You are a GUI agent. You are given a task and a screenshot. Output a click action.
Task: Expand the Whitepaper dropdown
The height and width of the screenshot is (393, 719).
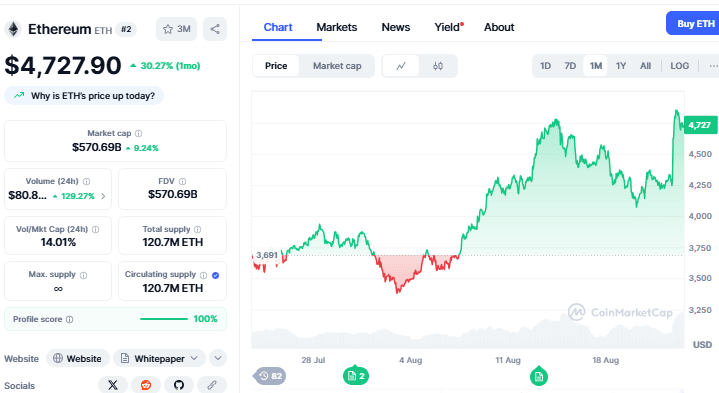coord(159,359)
